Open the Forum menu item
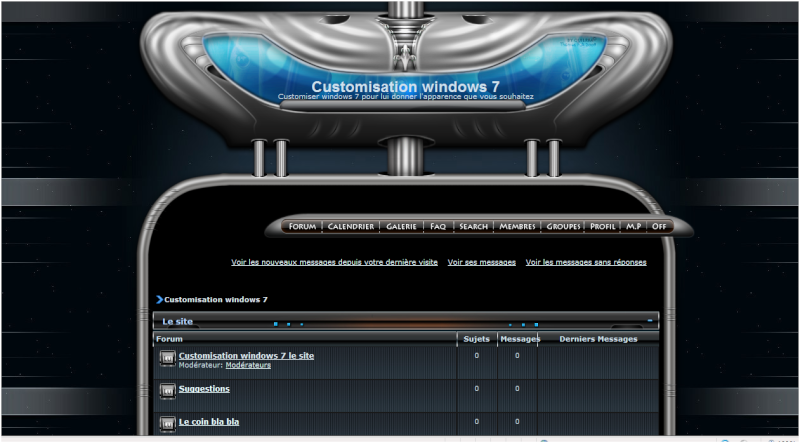The image size is (800, 443). point(302,226)
